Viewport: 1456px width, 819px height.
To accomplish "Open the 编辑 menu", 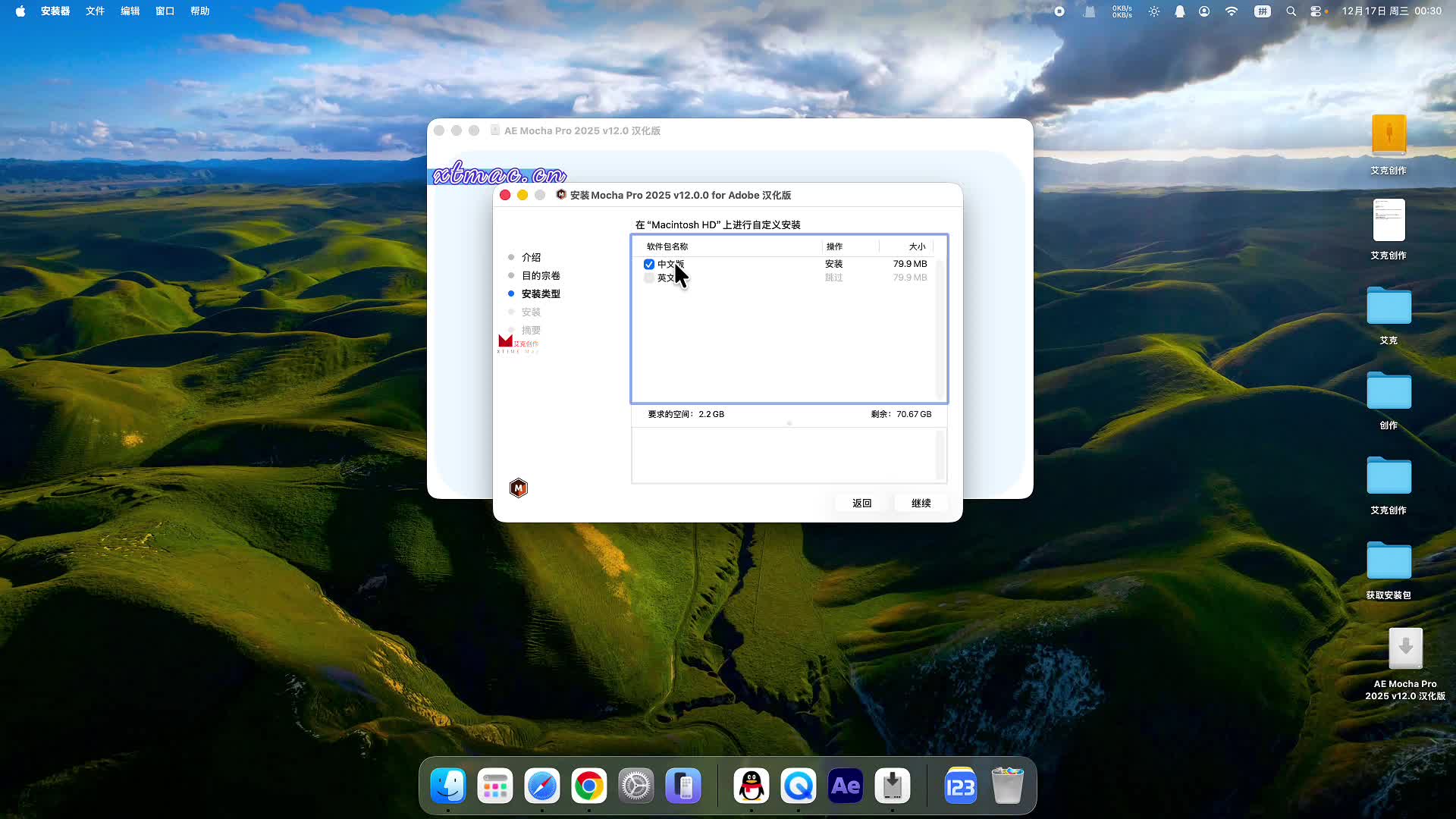I will [x=130, y=11].
